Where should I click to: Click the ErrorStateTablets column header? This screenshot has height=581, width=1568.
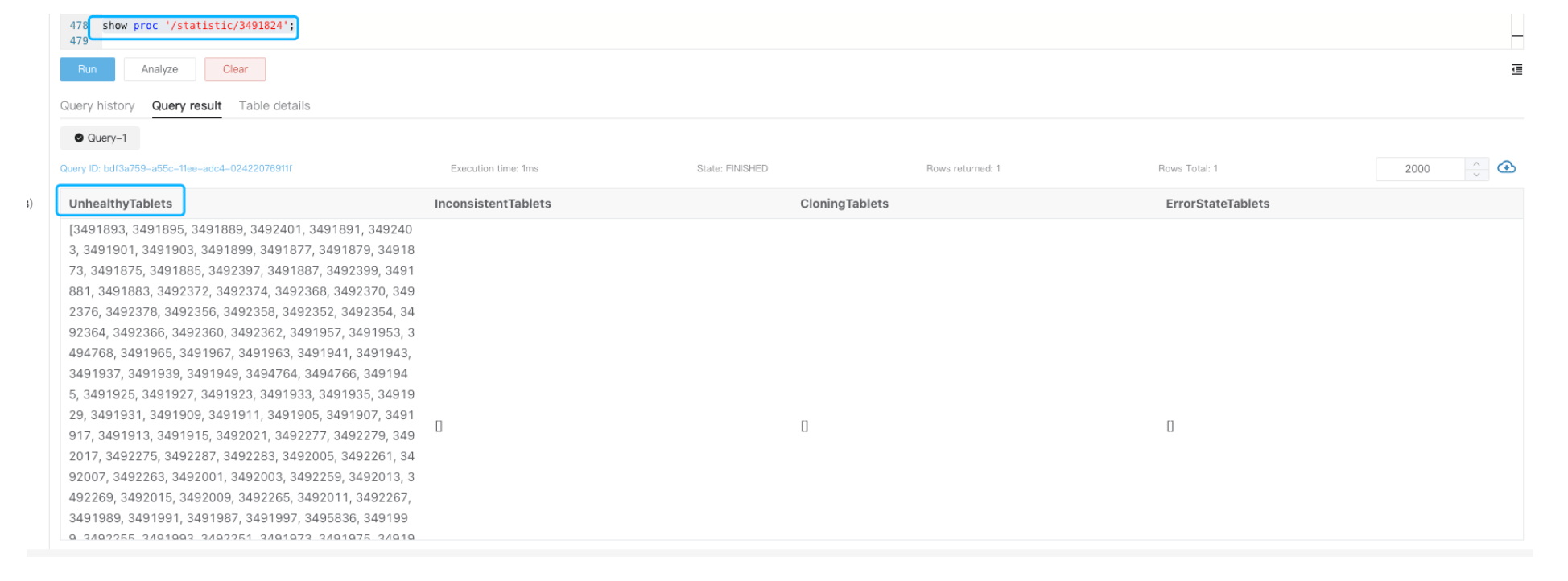click(x=1217, y=204)
